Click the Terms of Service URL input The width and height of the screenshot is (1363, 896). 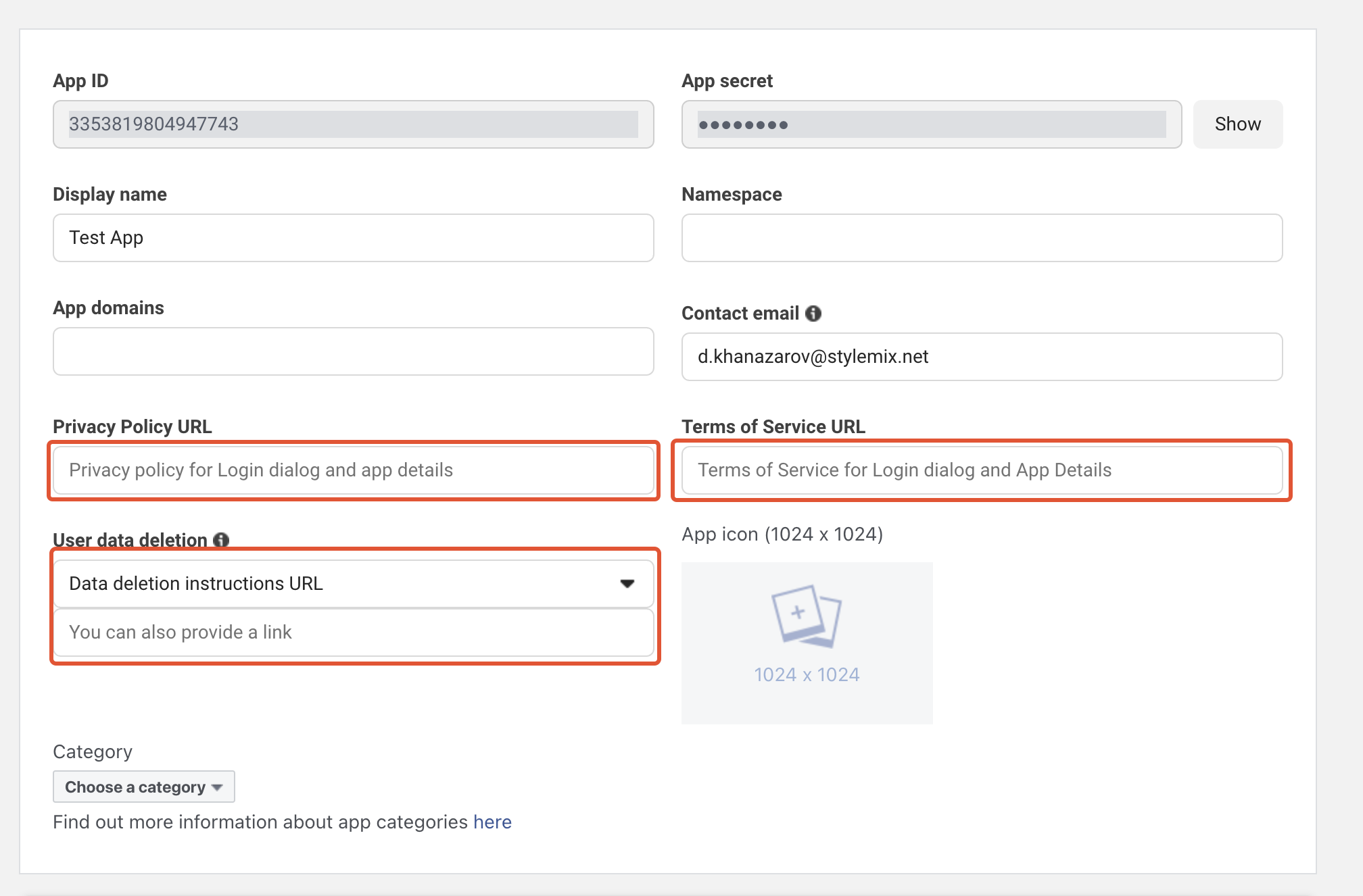[982, 470]
